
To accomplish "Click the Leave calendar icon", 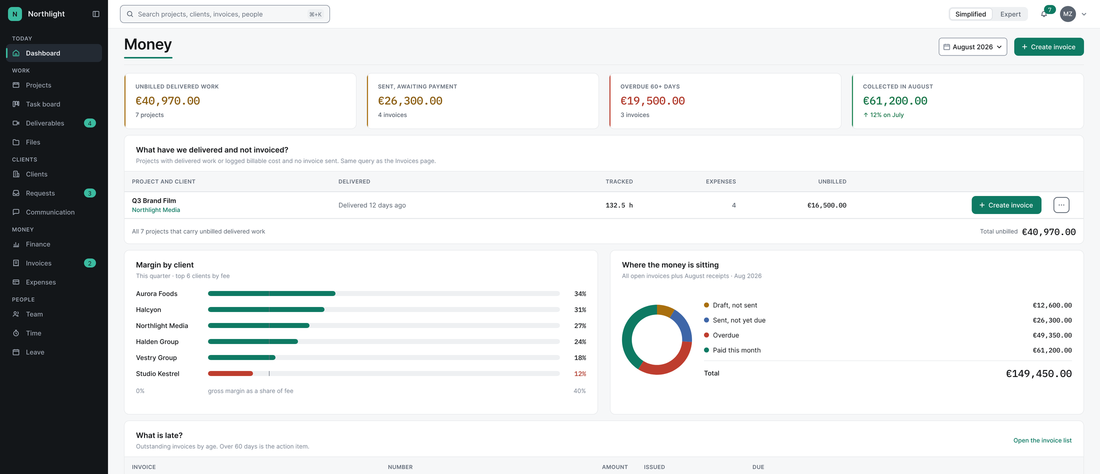I will pos(16,352).
